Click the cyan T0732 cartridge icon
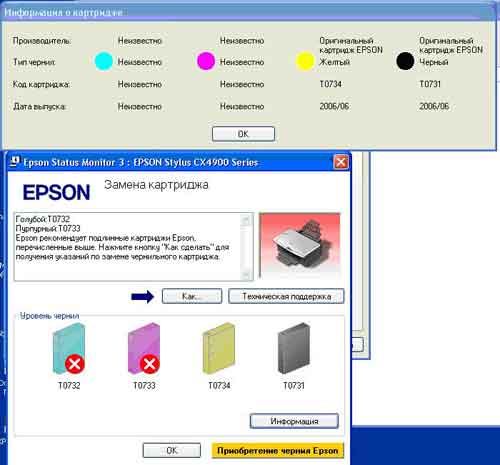The width and height of the screenshot is (500, 465). (69, 349)
